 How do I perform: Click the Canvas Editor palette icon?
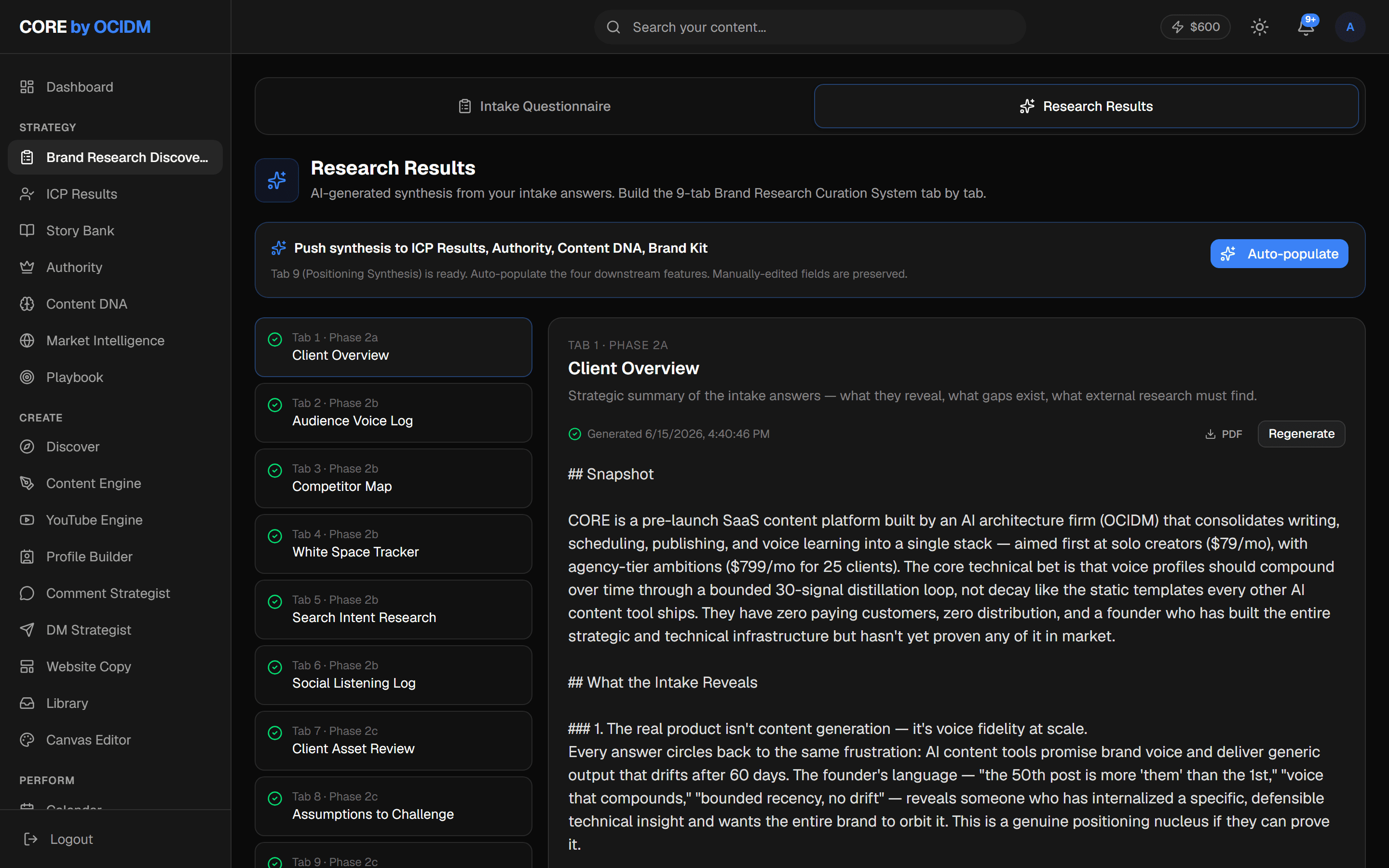pyautogui.click(x=27, y=740)
